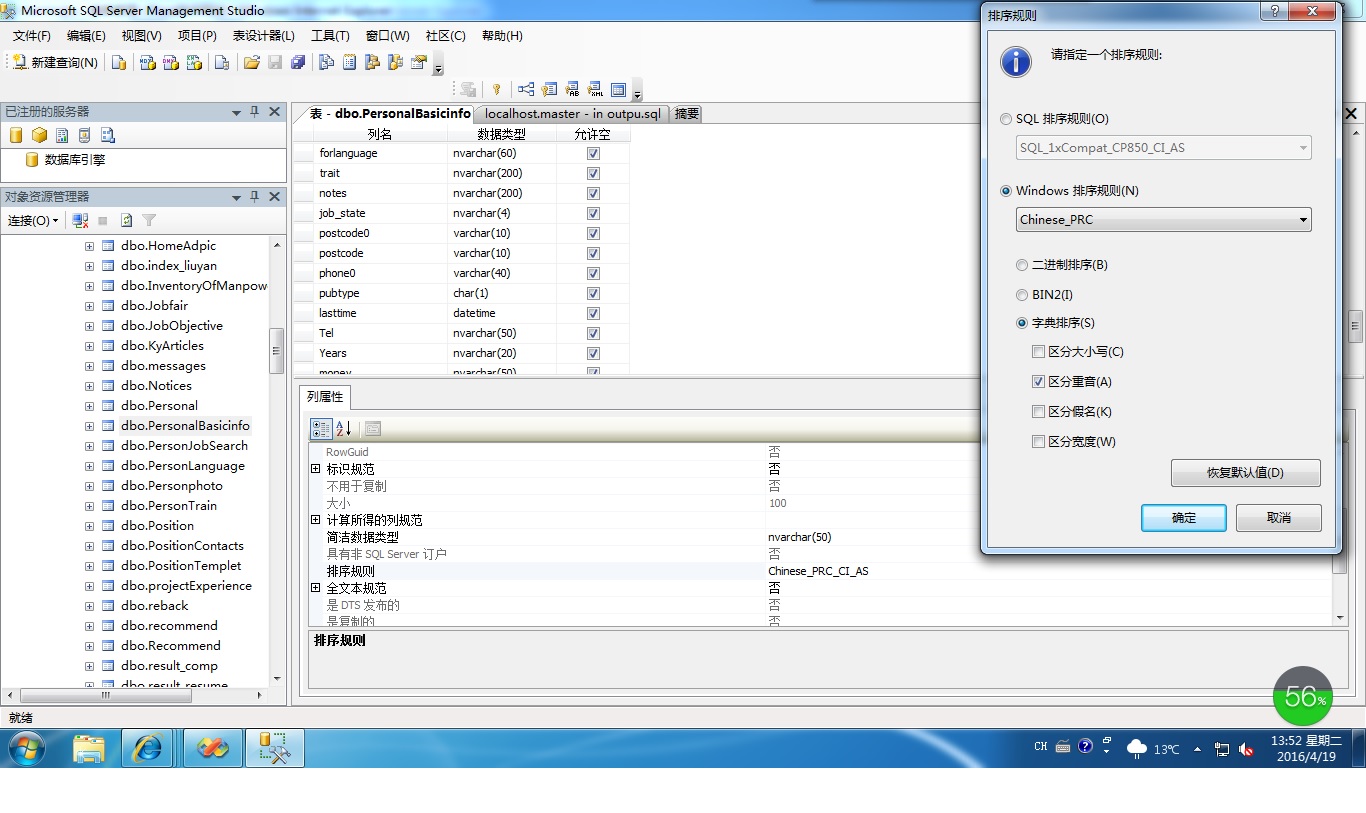Select the BIN2 radio button
Viewport: 1366px width, 813px height.
(x=1022, y=295)
